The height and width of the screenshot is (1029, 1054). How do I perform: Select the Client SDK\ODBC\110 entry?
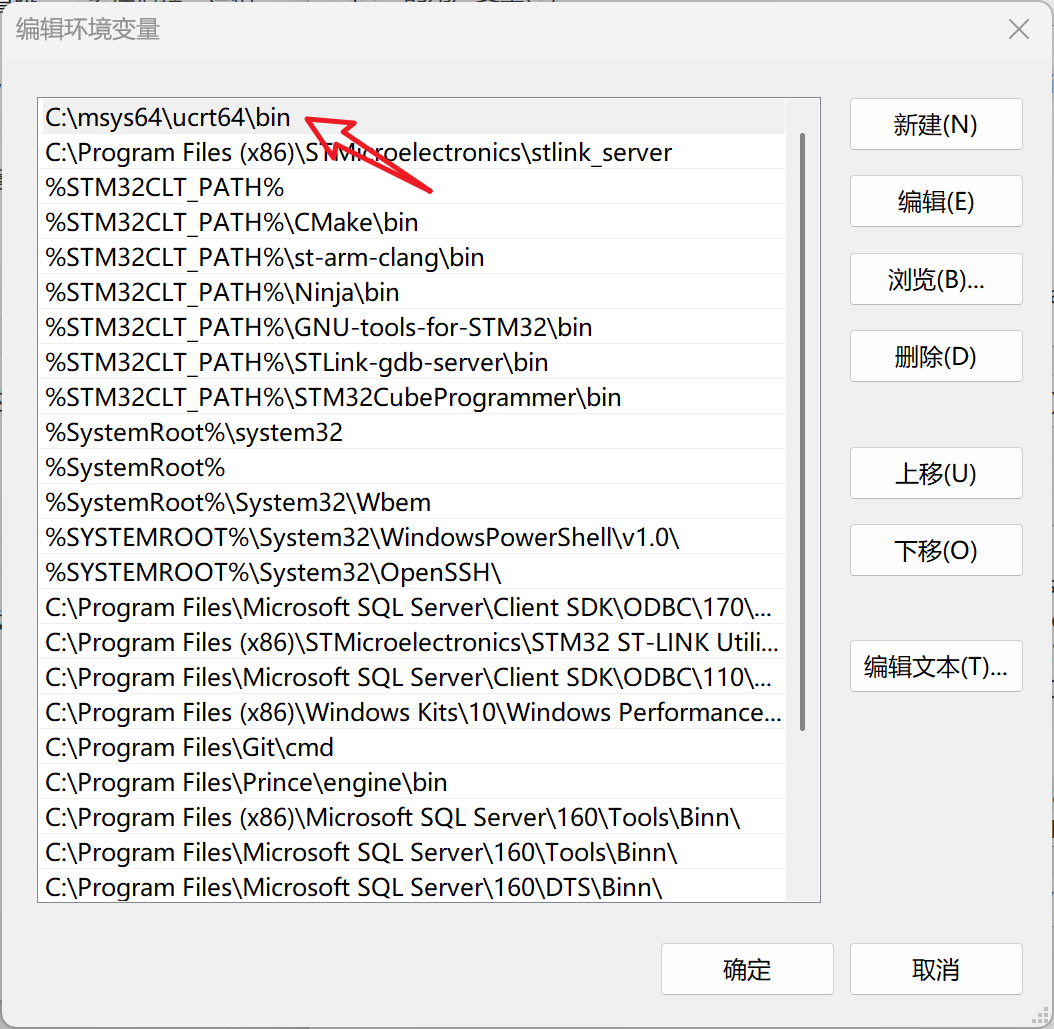(x=412, y=677)
